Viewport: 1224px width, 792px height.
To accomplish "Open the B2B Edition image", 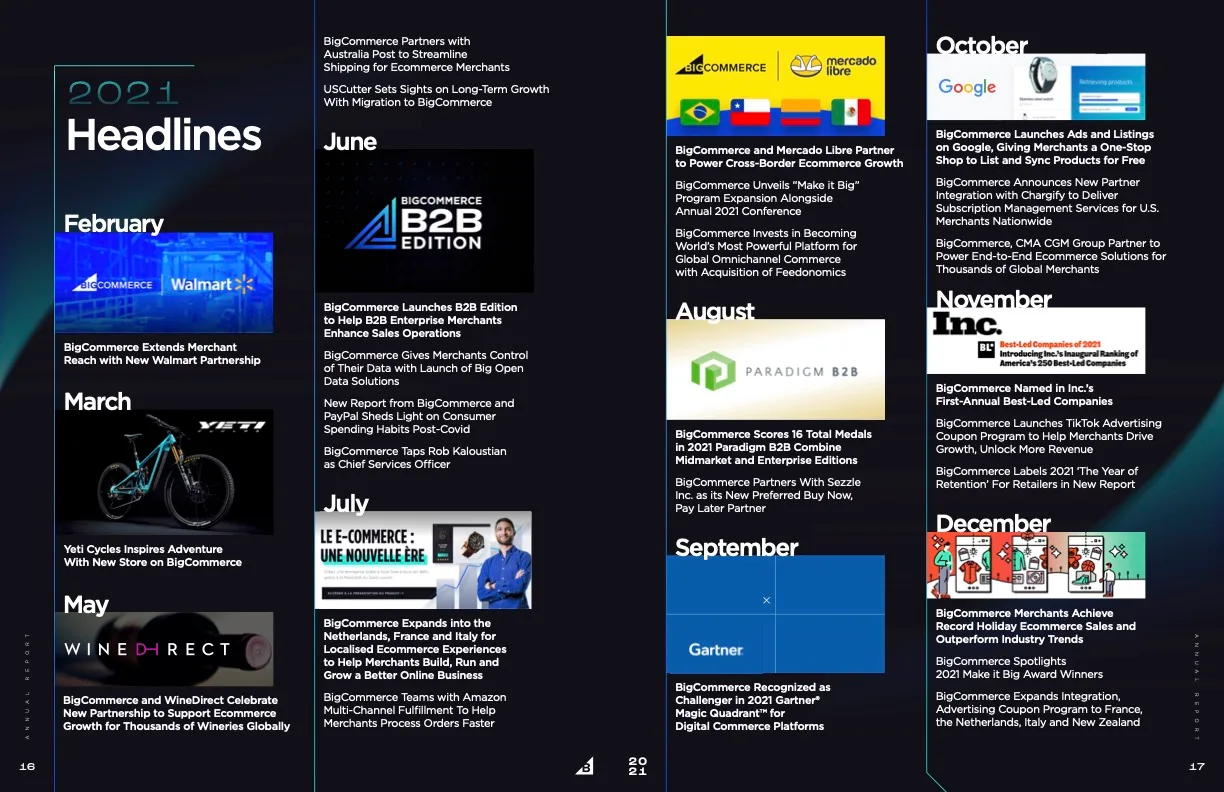I will pos(425,221).
